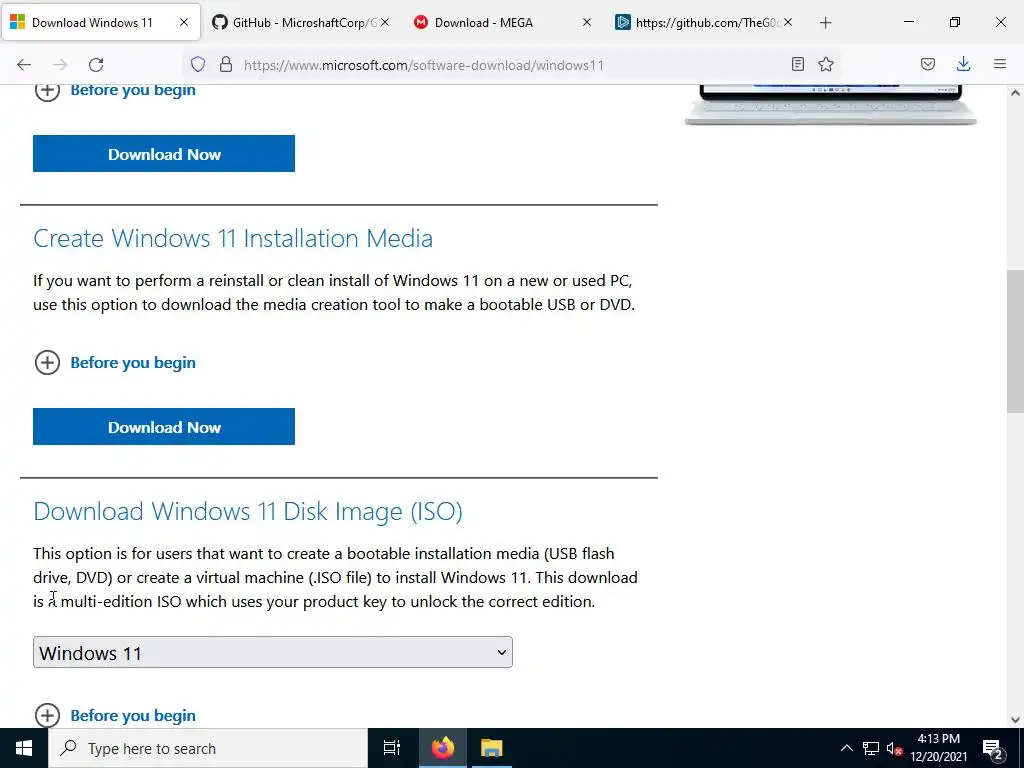Close the Download Windows 11 tab

(x=184, y=22)
